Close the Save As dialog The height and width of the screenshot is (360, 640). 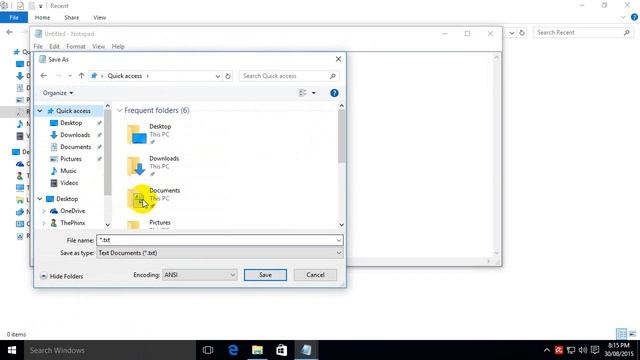(338, 59)
